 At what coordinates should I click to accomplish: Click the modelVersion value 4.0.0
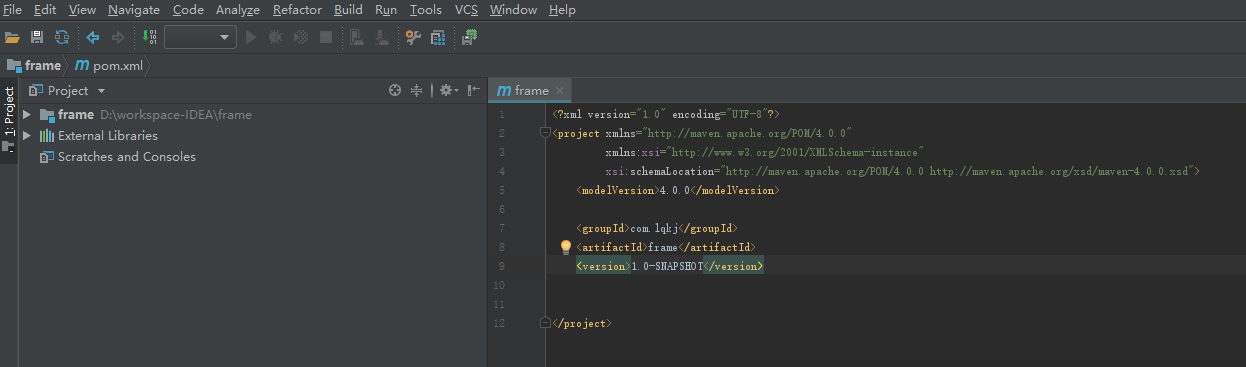pyautogui.click(x=675, y=190)
